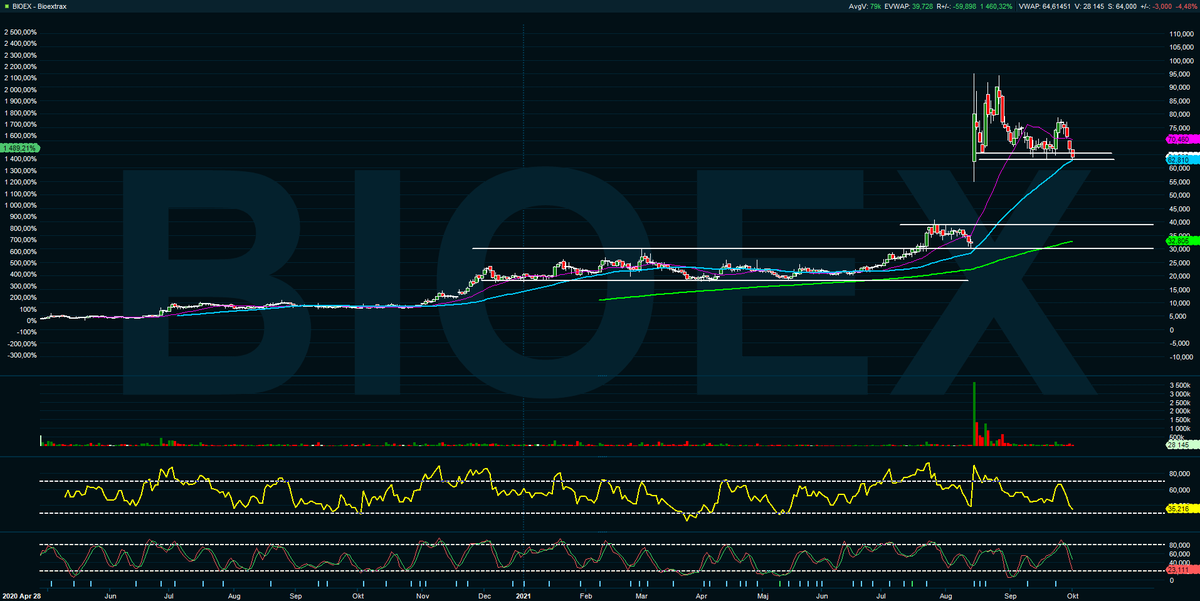1200x601 pixels.
Task: Click the 100,000 price axis label
Action: pyautogui.click(x=1181, y=60)
